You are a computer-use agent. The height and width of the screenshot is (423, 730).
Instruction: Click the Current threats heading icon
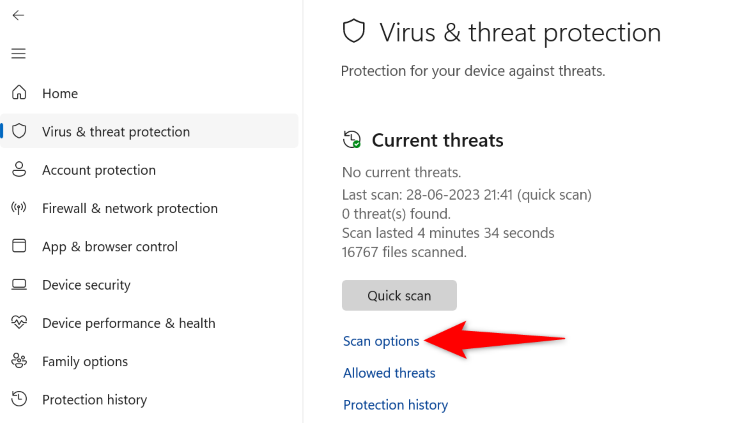pos(352,140)
